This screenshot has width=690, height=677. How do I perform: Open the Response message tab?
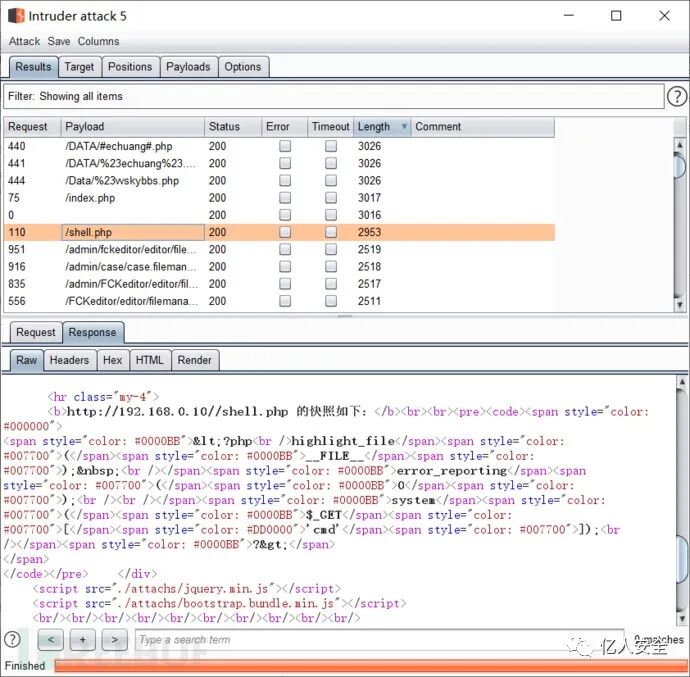tap(92, 332)
